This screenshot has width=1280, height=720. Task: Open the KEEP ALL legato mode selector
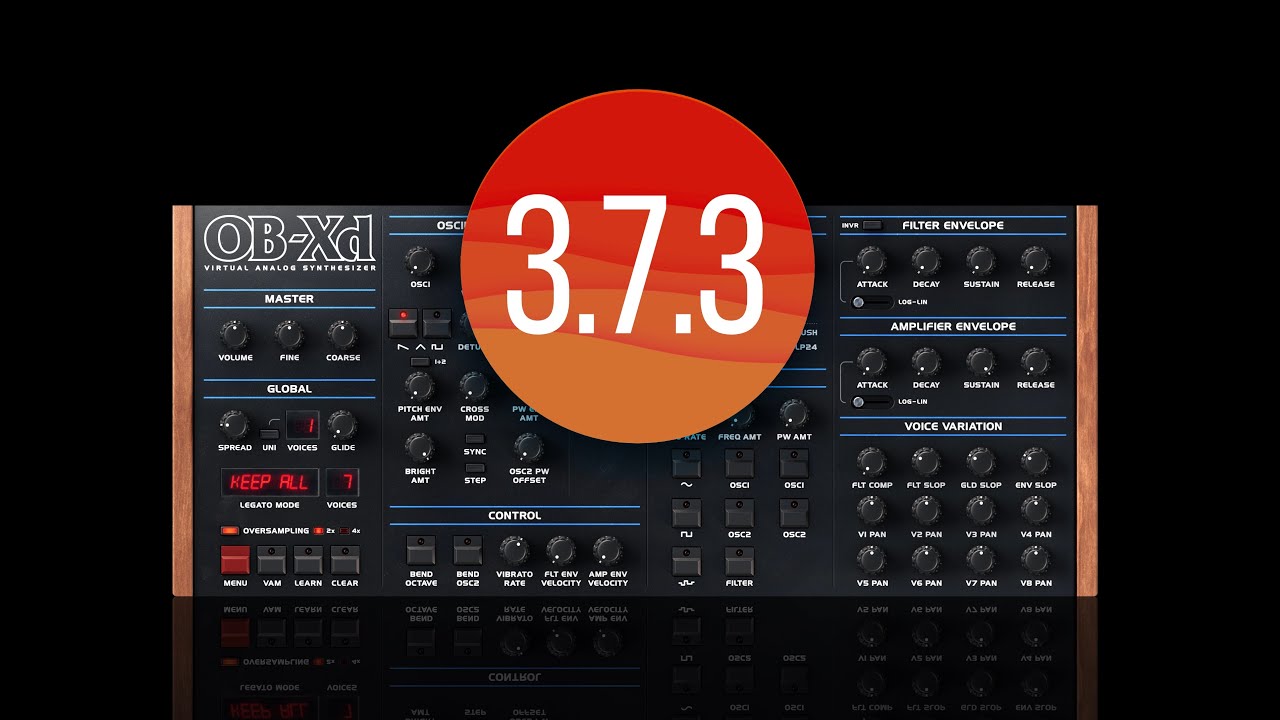pos(270,482)
